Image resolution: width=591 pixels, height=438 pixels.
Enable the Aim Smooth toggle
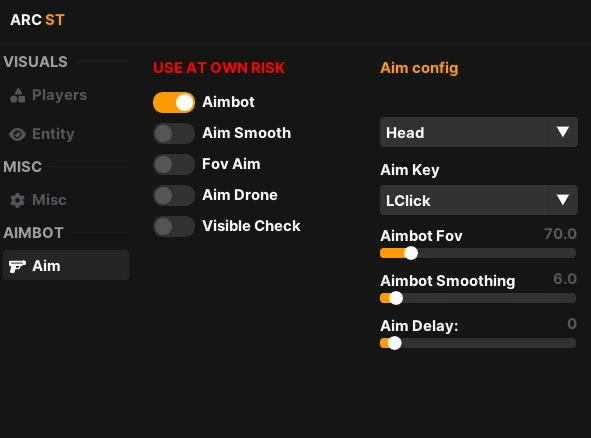[x=174, y=133]
